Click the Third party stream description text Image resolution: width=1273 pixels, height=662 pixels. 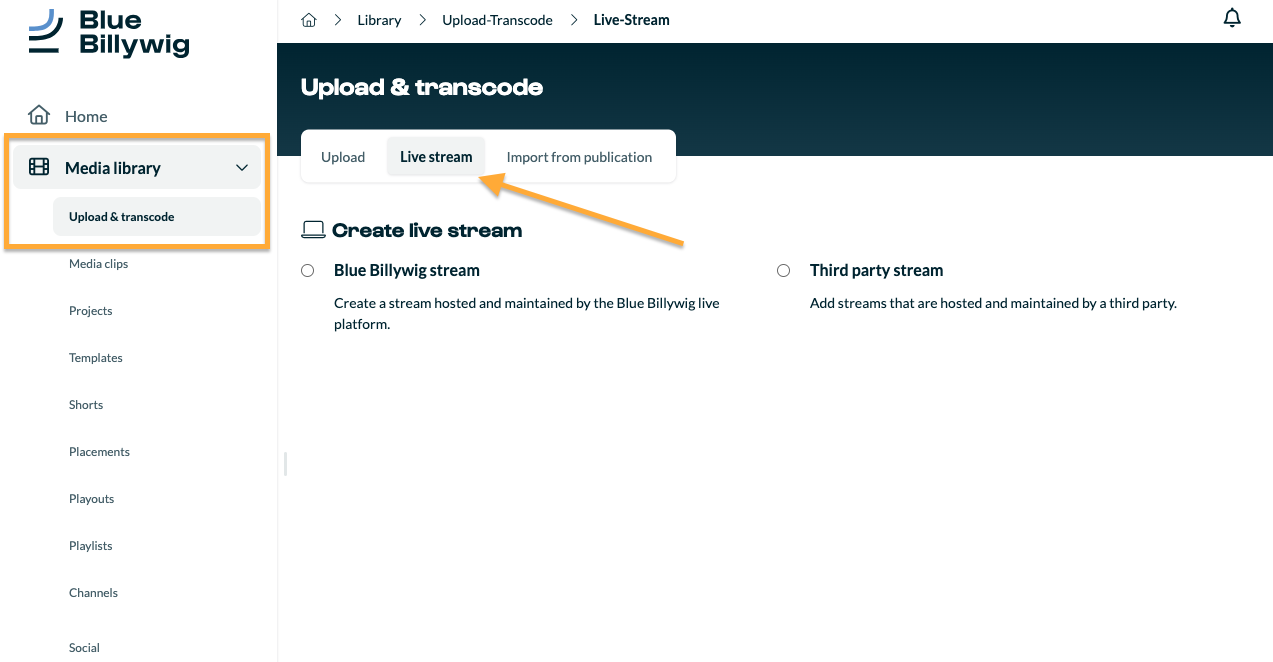(x=993, y=303)
